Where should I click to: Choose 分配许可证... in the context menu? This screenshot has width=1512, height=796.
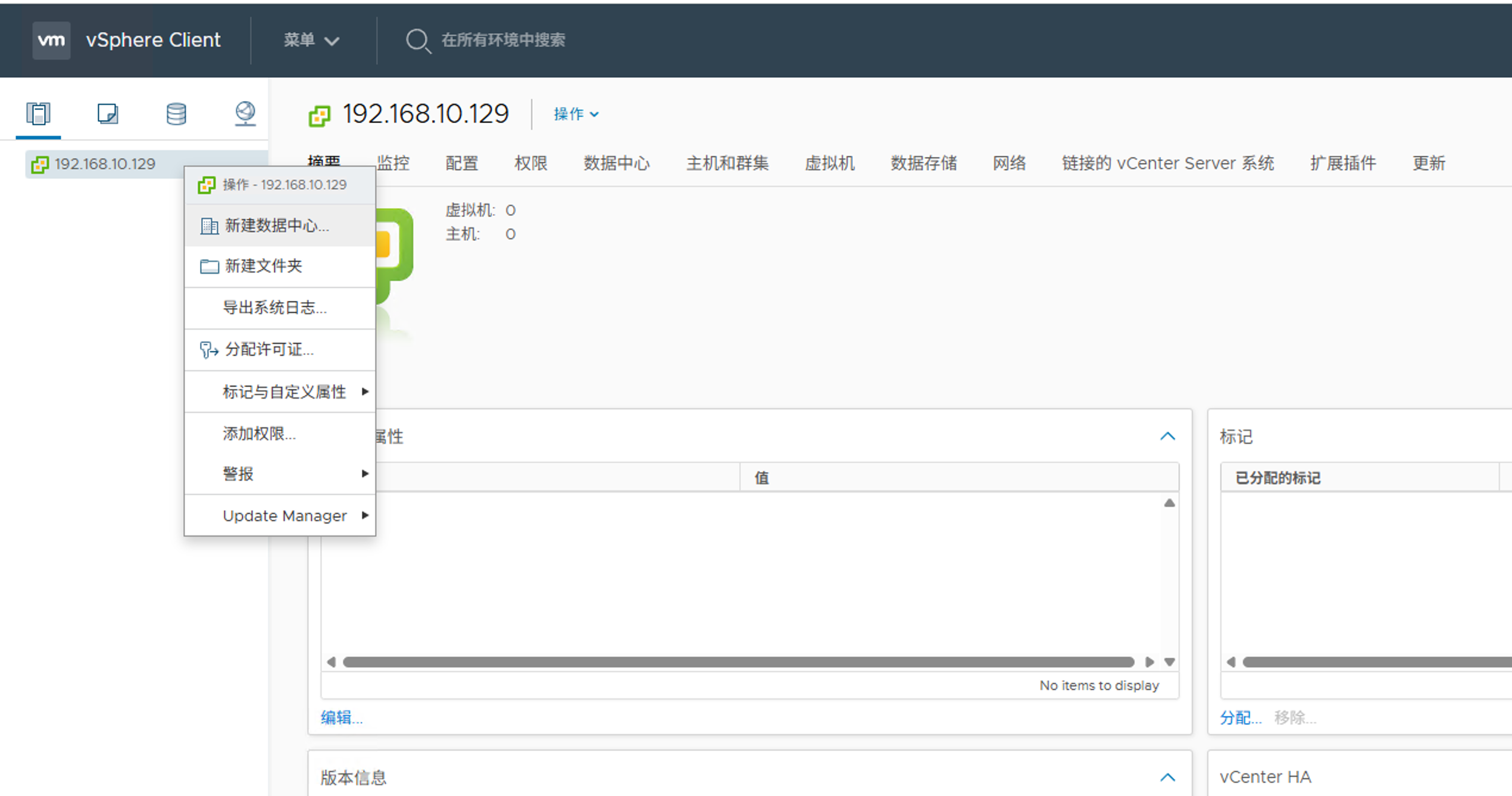(280, 349)
